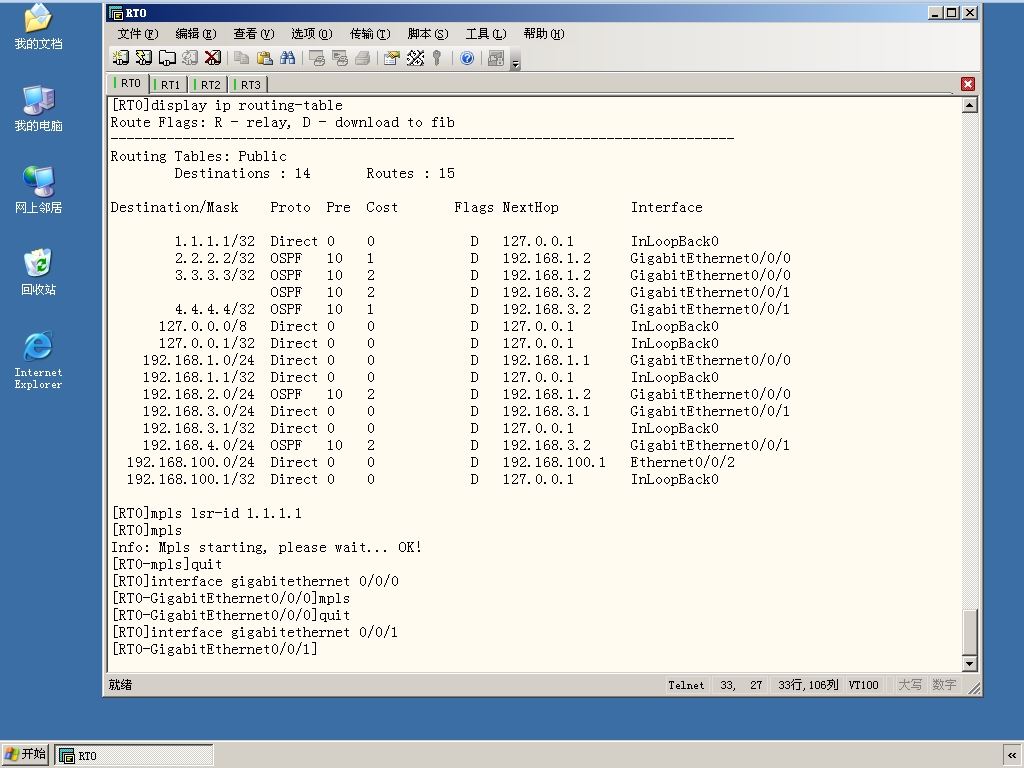Click the vertical scrollbar thumb
Image resolution: width=1024 pixels, height=768 pixels.
pos(970,632)
